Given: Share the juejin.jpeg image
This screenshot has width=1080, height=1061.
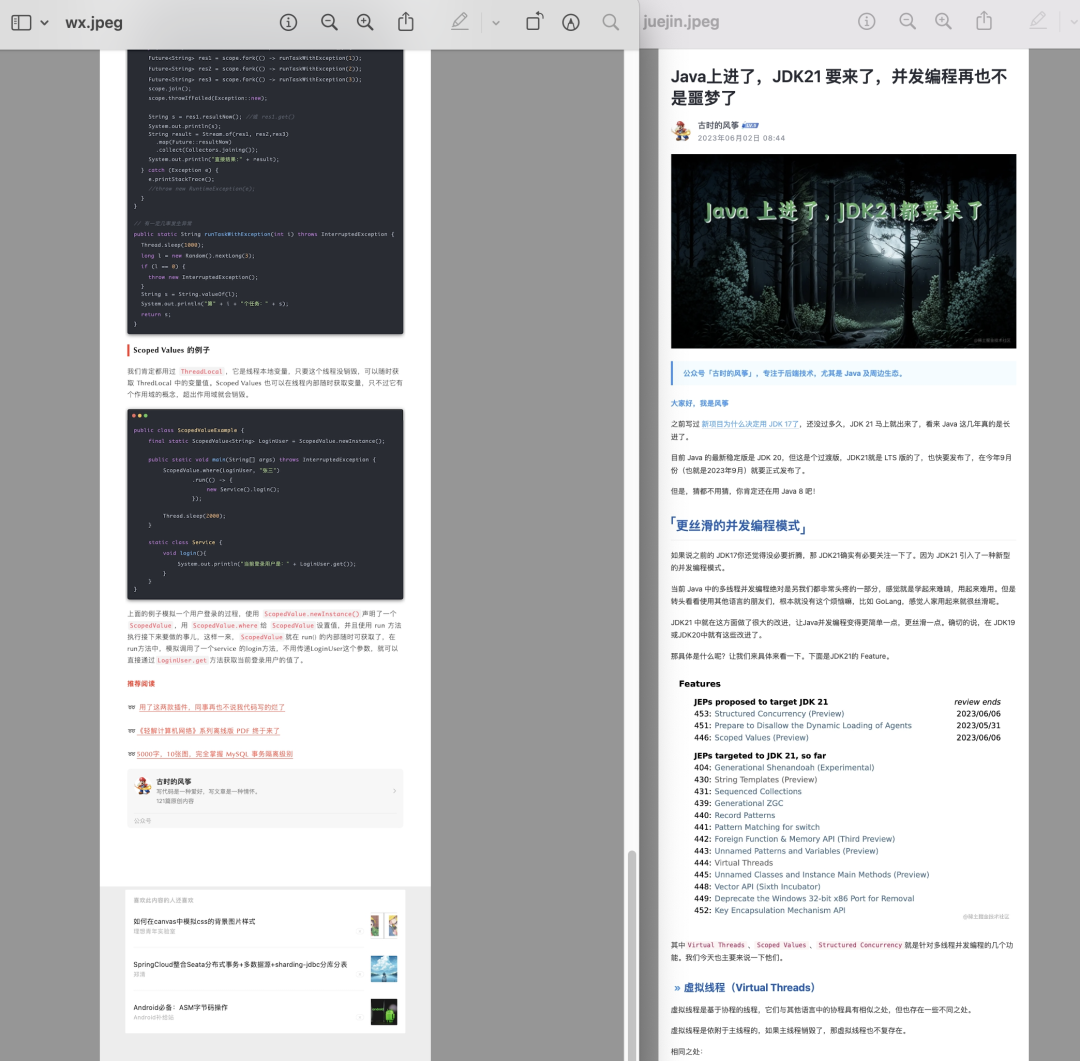Looking at the screenshot, I should pyautogui.click(x=984, y=21).
